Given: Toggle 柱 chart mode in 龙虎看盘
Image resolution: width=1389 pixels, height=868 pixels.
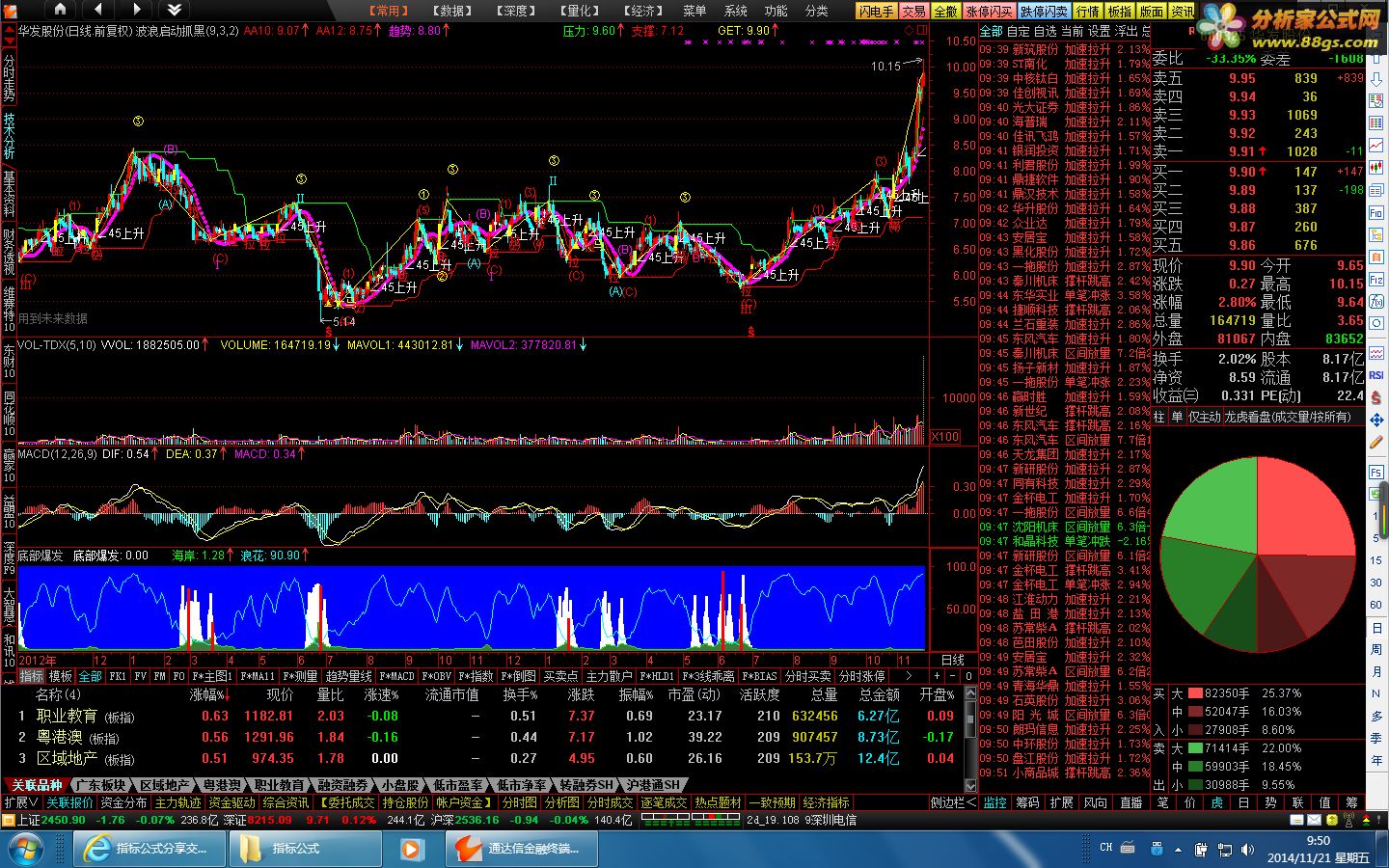Looking at the screenshot, I should coord(1159,417).
